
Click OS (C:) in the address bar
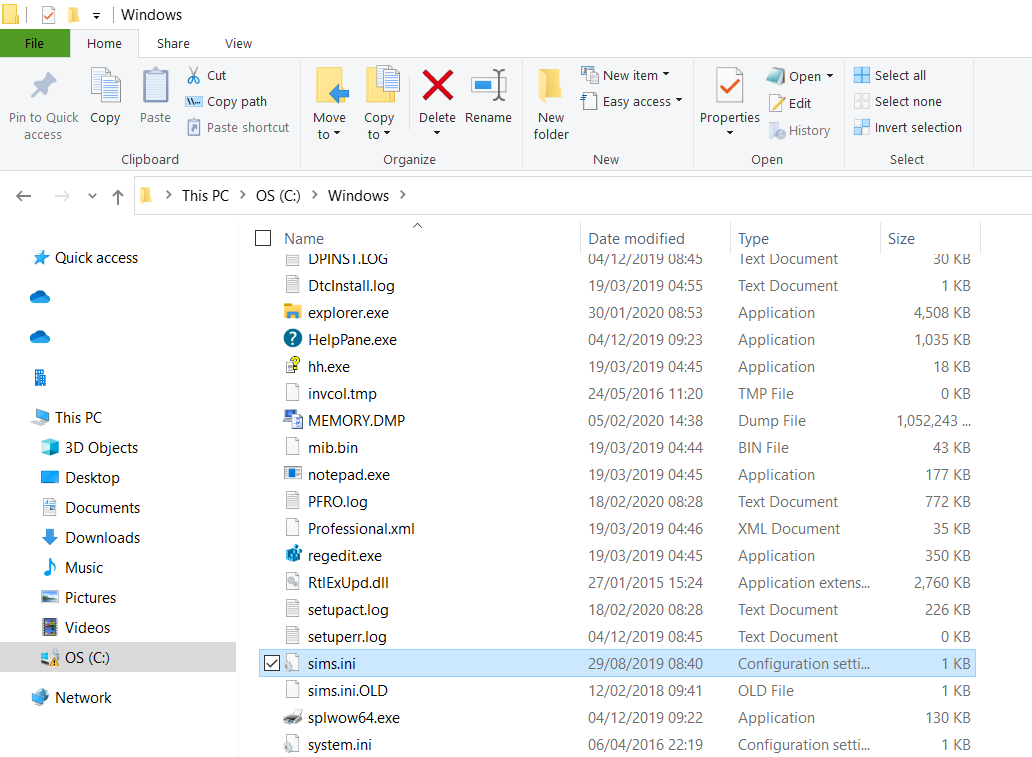coord(278,196)
